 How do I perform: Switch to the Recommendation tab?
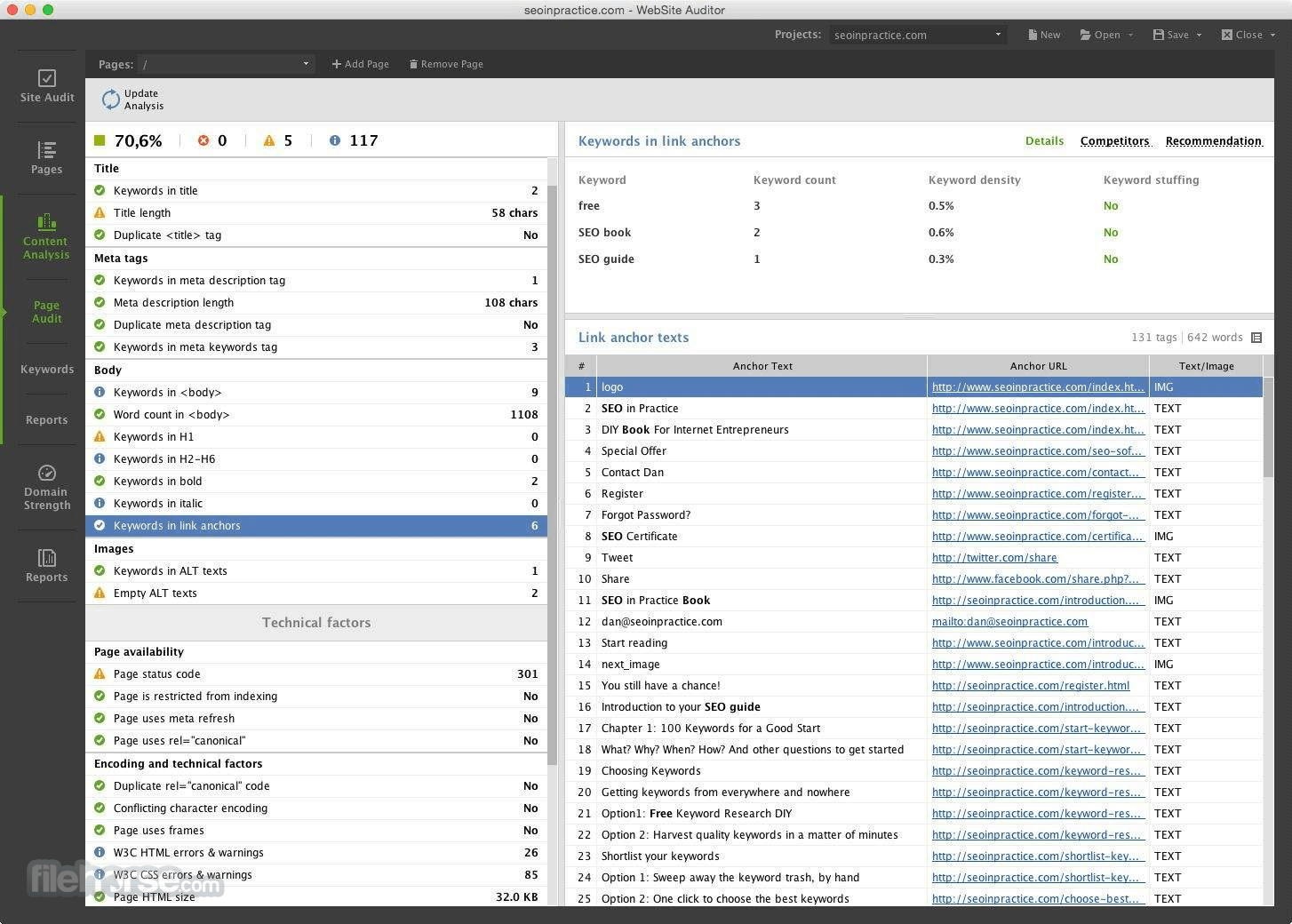[1214, 140]
